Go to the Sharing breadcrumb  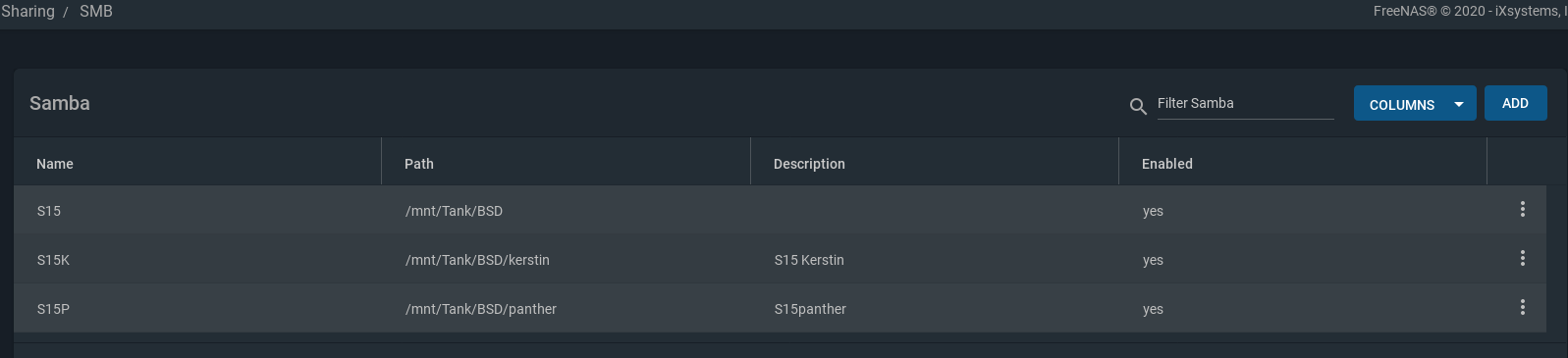(27, 11)
